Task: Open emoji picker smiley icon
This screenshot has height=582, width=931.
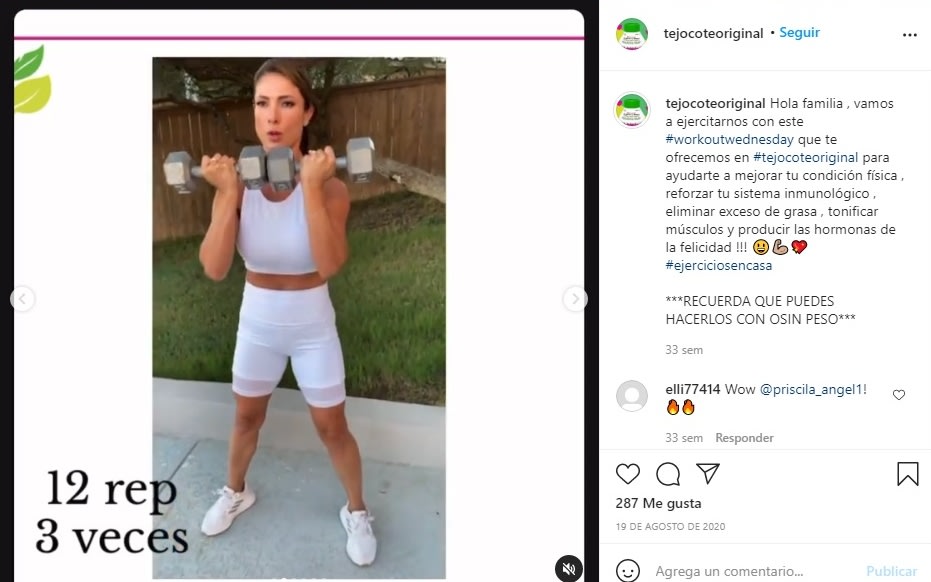Action: tap(628, 571)
